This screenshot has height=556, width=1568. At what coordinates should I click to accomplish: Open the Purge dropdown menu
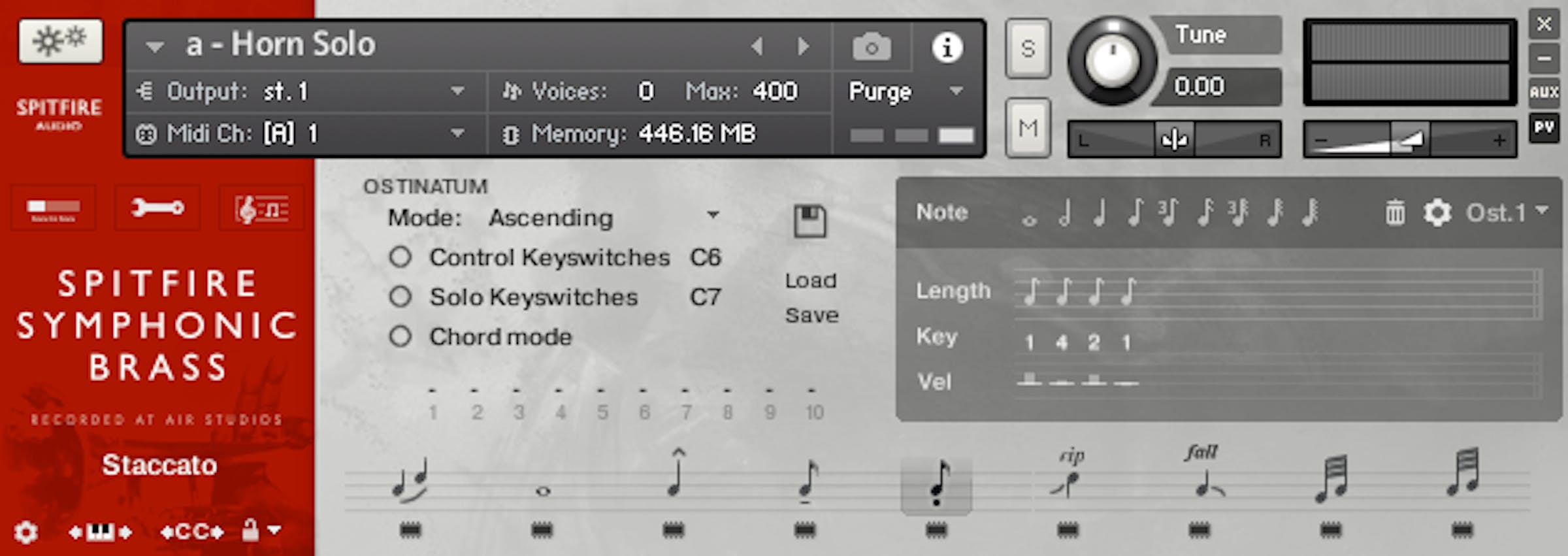[x=907, y=91]
